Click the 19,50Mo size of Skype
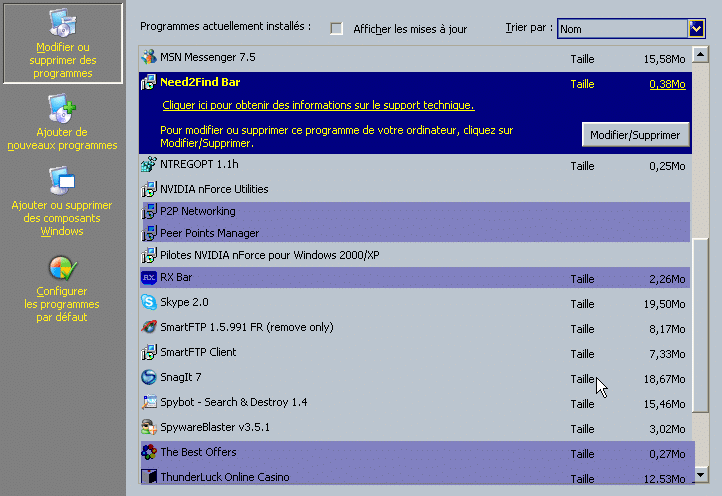The height and width of the screenshot is (496, 722). click(664, 304)
